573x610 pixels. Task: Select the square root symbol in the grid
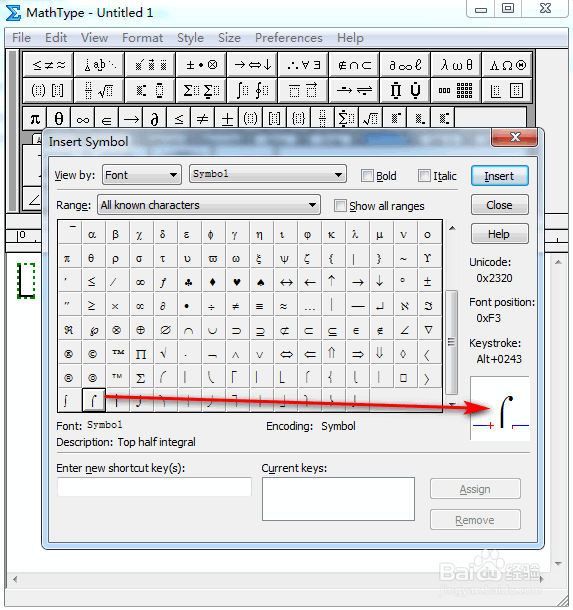pyautogui.click(x=164, y=354)
